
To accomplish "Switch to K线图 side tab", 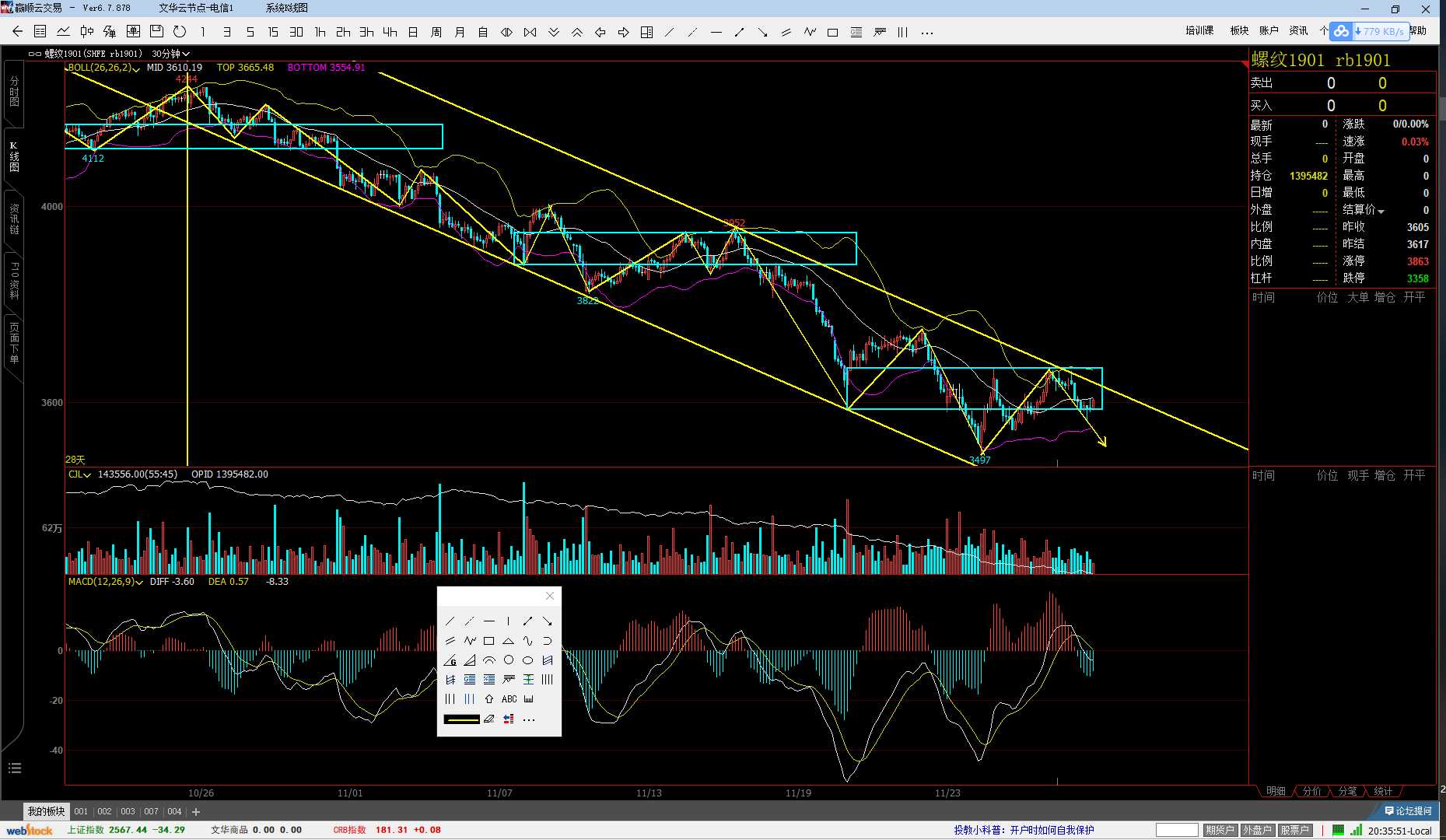I will pyautogui.click(x=13, y=156).
